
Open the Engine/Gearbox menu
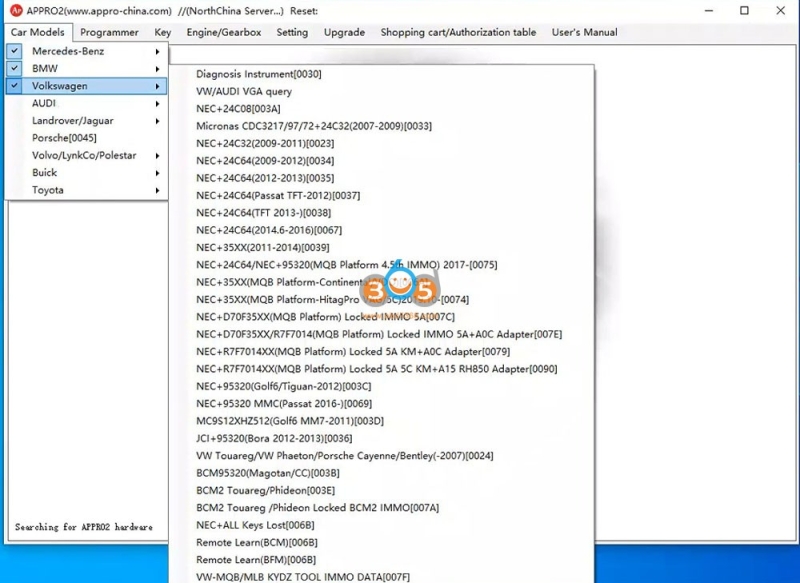[224, 32]
